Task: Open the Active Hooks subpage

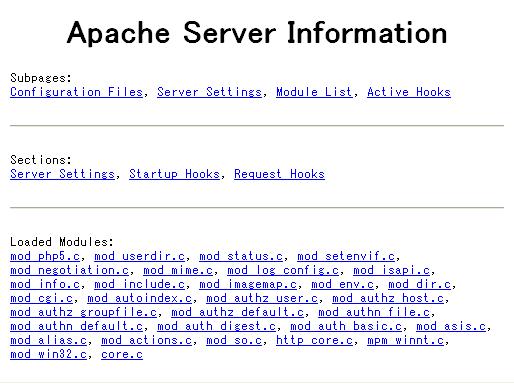Action: coord(409,92)
